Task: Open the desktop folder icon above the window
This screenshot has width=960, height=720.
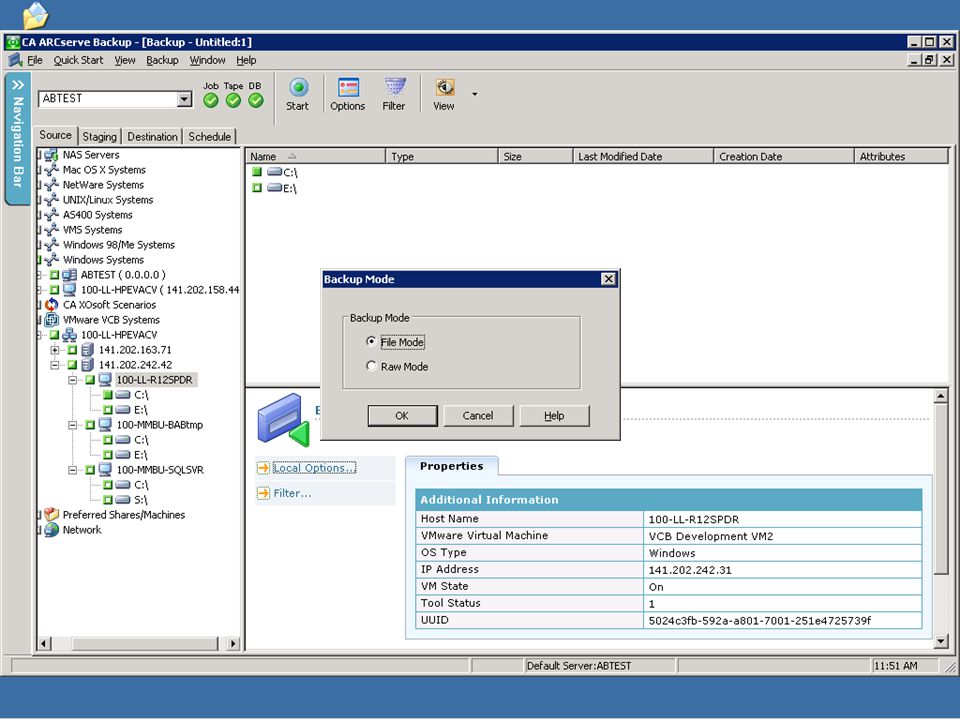Action: 35,16
